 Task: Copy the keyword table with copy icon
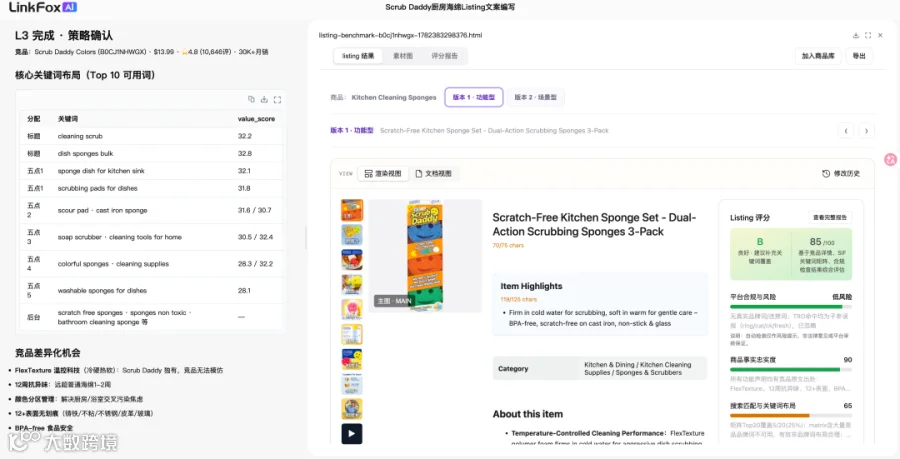[x=251, y=99]
